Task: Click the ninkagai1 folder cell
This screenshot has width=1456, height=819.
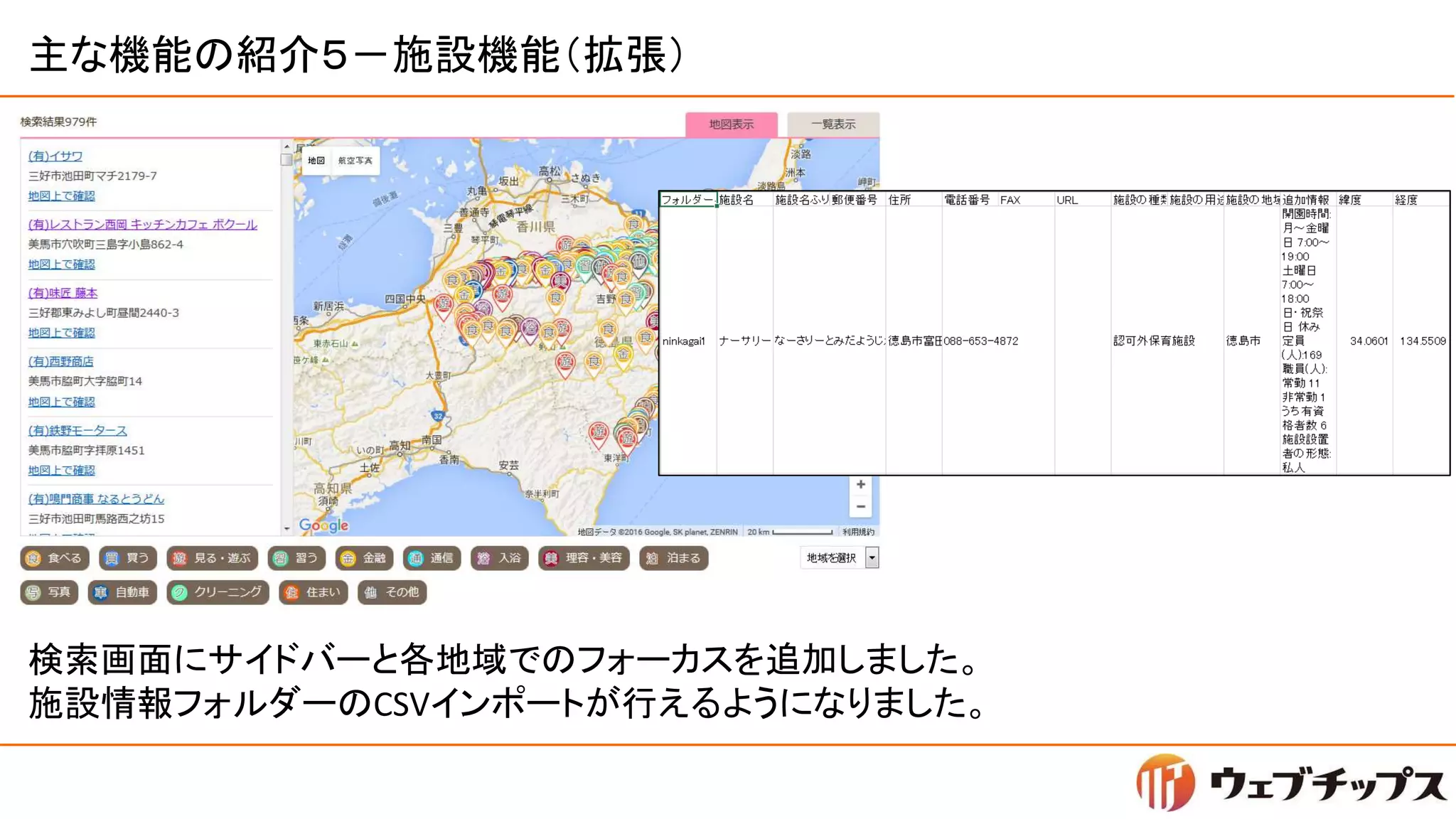Action: pos(688,341)
